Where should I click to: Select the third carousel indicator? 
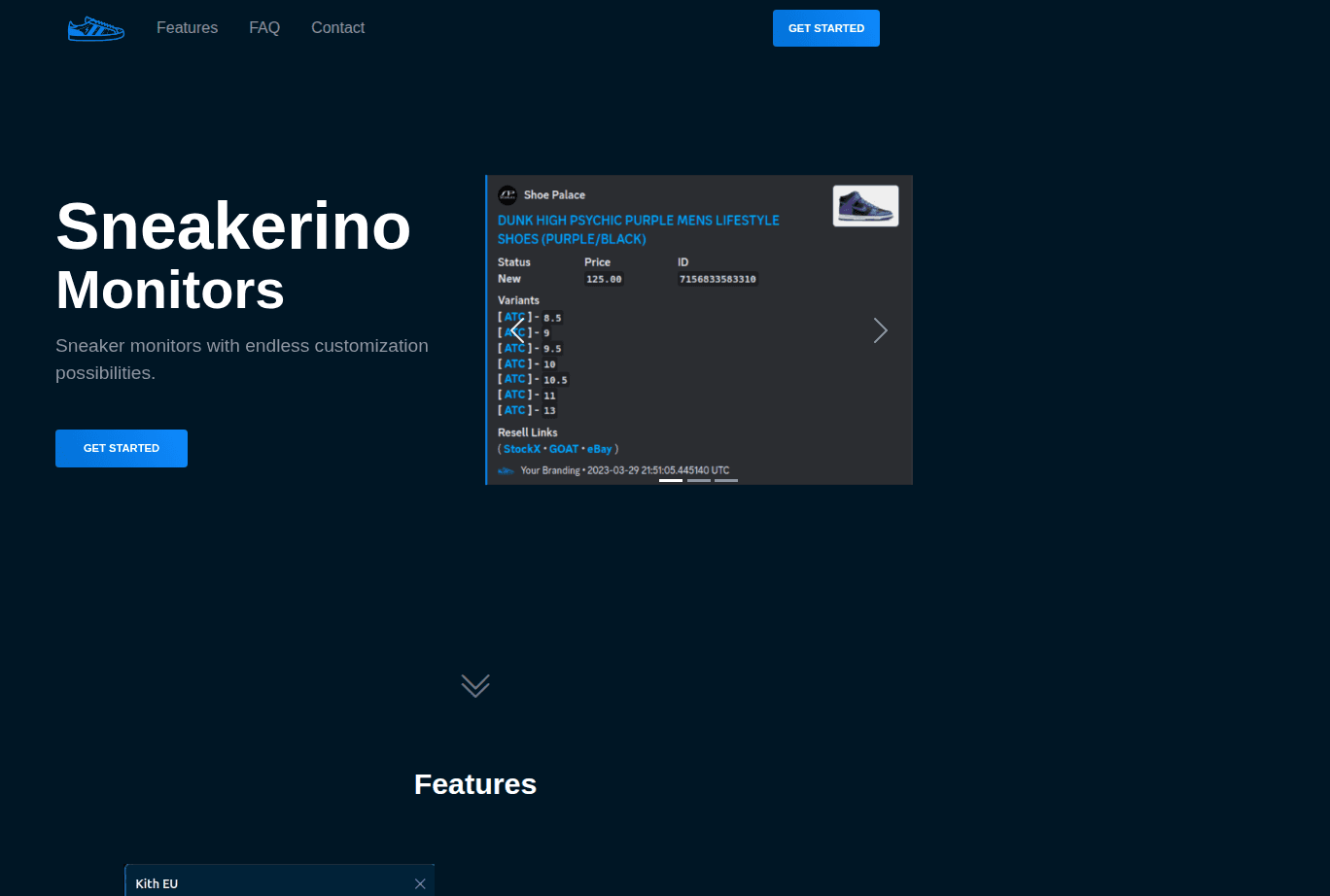726,480
